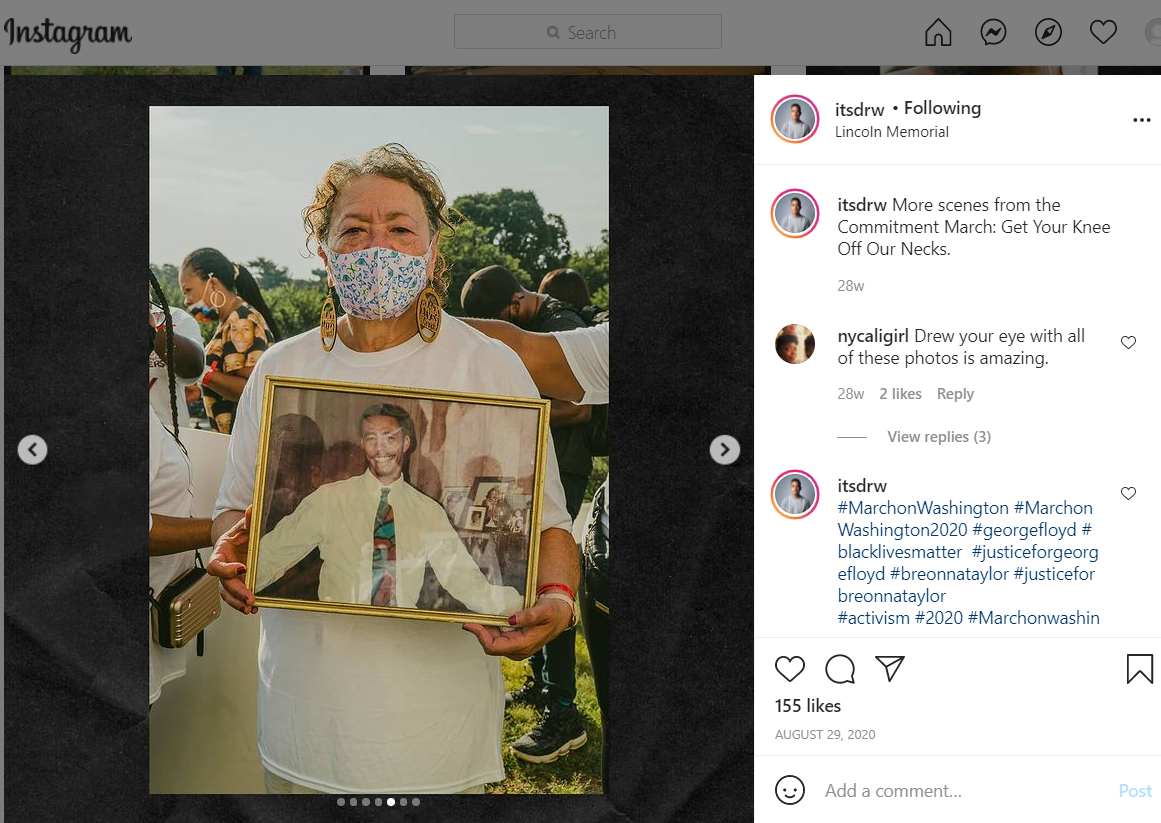Click Reply under nycaligirl's comment

coord(954,394)
